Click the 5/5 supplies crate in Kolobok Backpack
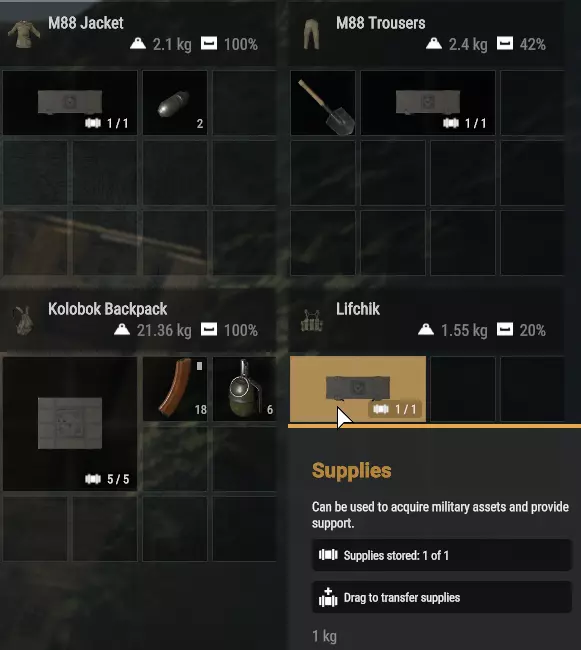 (x=70, y=424)
